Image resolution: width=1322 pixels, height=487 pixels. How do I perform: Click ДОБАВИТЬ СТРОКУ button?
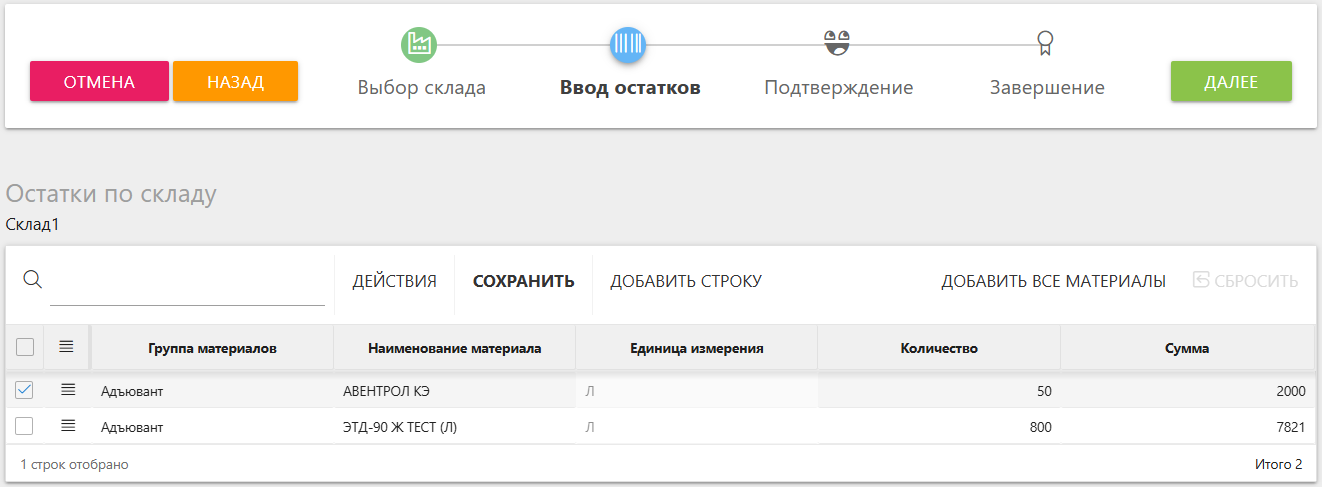[686, 281]
